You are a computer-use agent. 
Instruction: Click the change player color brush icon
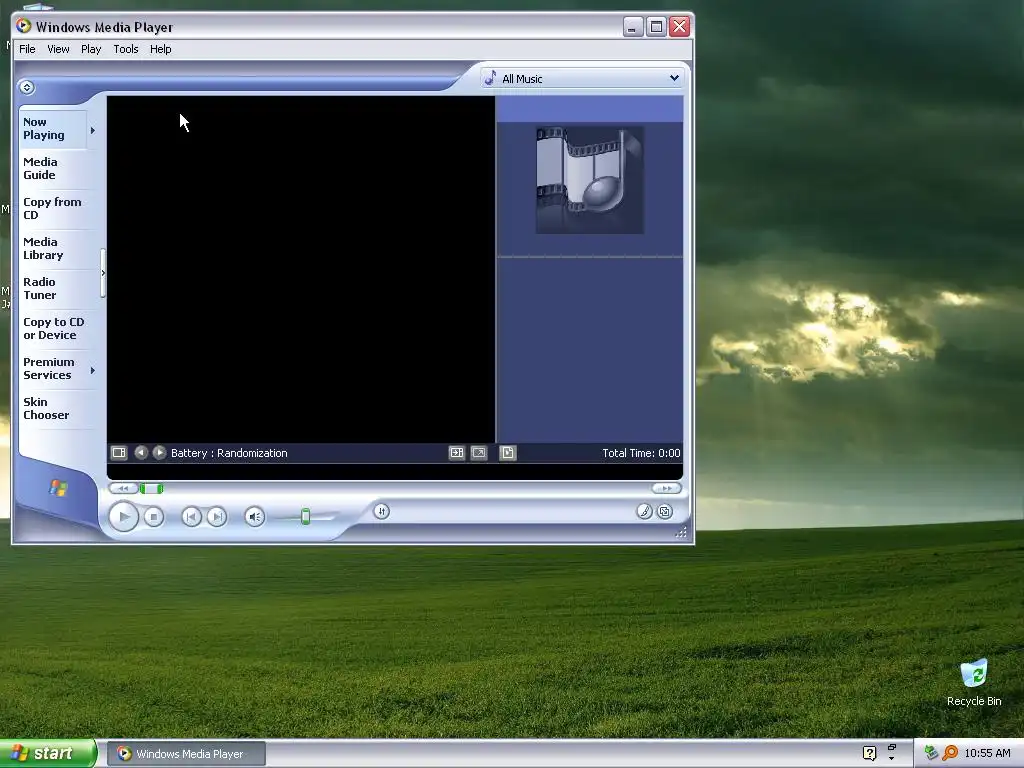click(x=645, y=511)
